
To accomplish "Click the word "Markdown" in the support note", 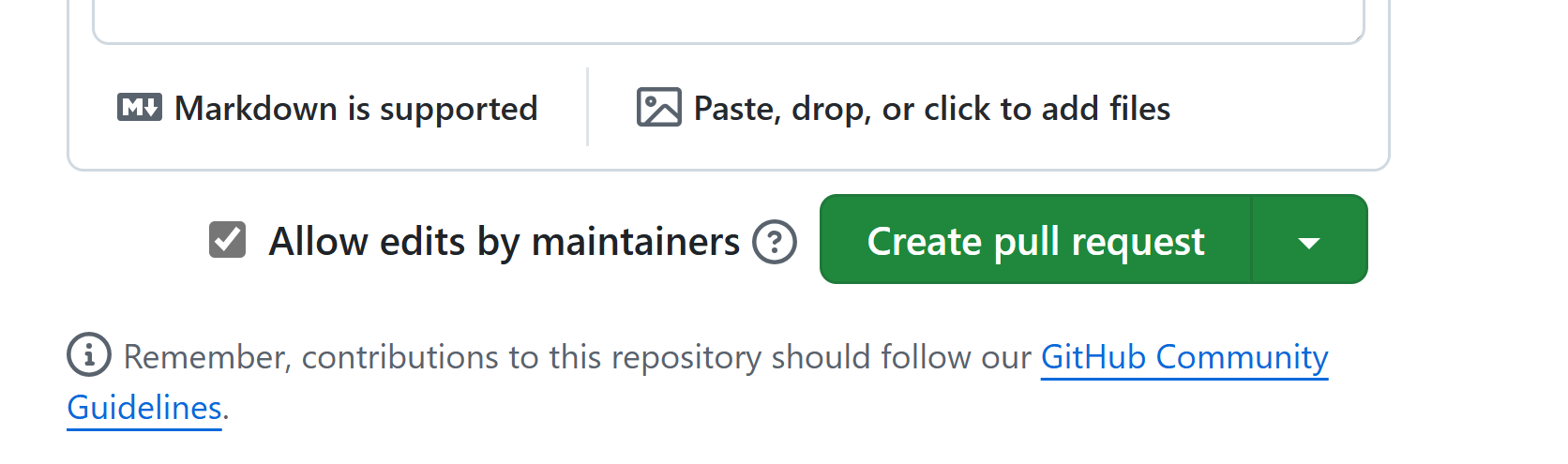I will (x=255, y=109).
